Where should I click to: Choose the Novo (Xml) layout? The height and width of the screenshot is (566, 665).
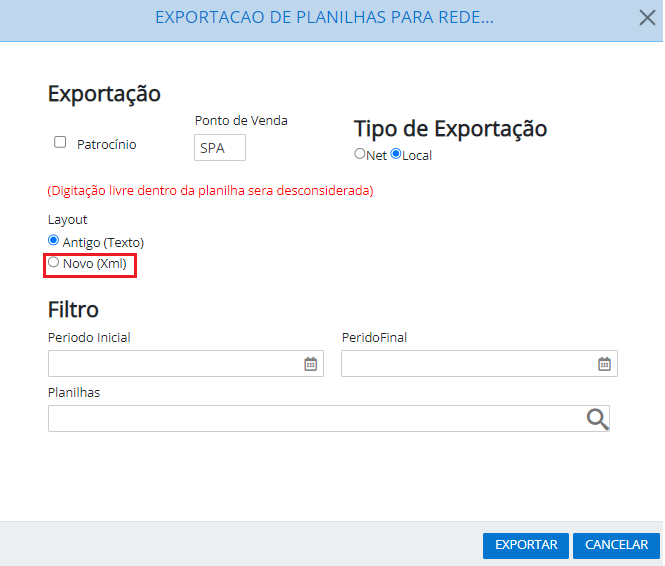click(53, 262)
